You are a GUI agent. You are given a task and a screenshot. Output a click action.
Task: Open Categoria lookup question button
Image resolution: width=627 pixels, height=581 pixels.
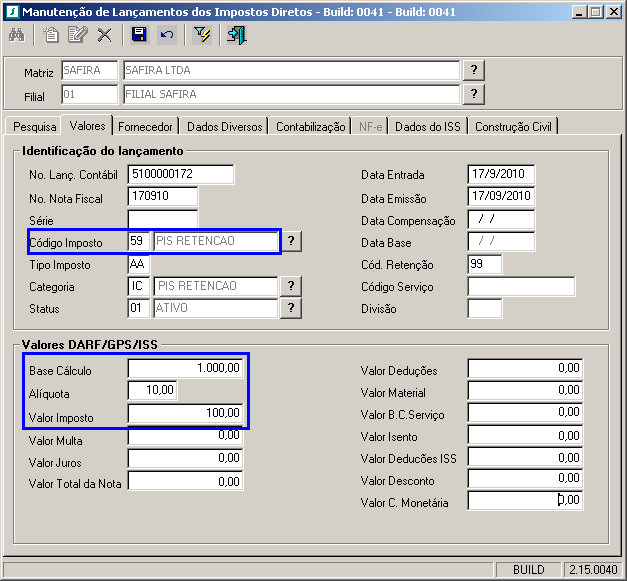291,286
